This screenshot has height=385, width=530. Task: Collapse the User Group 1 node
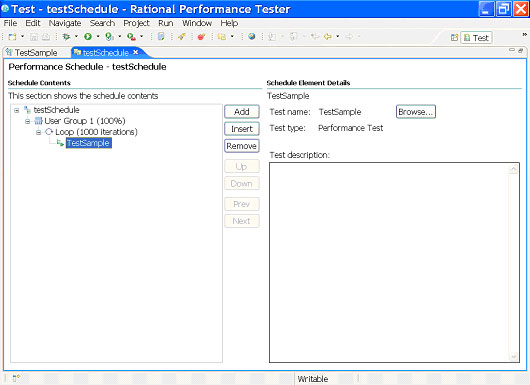click(x=27, y=121)
